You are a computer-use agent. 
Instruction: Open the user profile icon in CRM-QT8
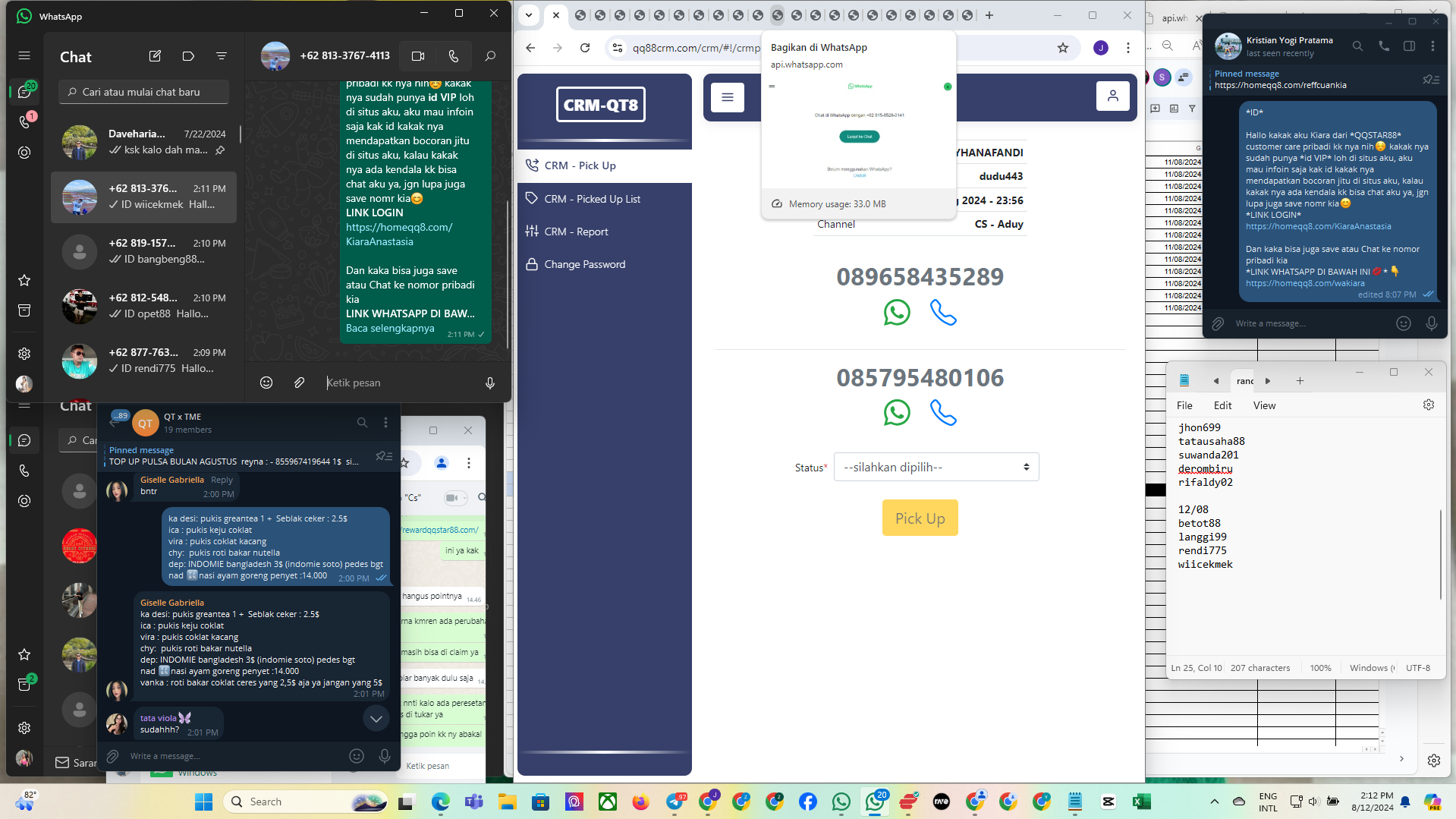(x=1113, y=96)
